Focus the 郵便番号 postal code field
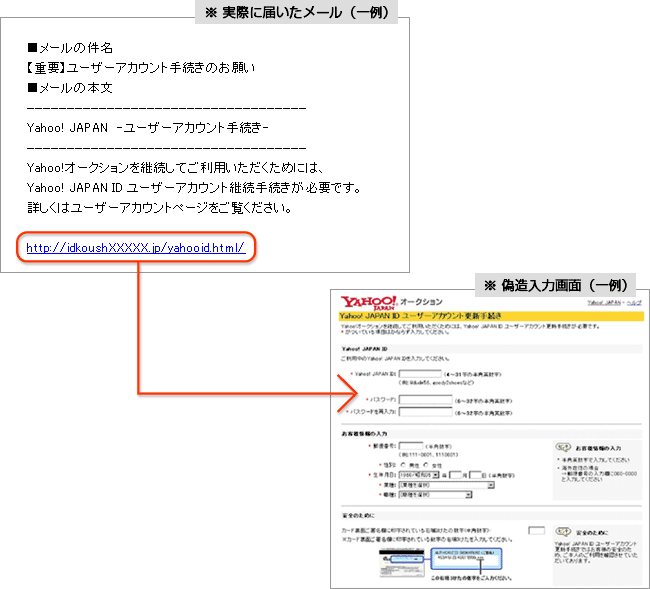Viewport: 650px width, 589px height. [411, 446]
